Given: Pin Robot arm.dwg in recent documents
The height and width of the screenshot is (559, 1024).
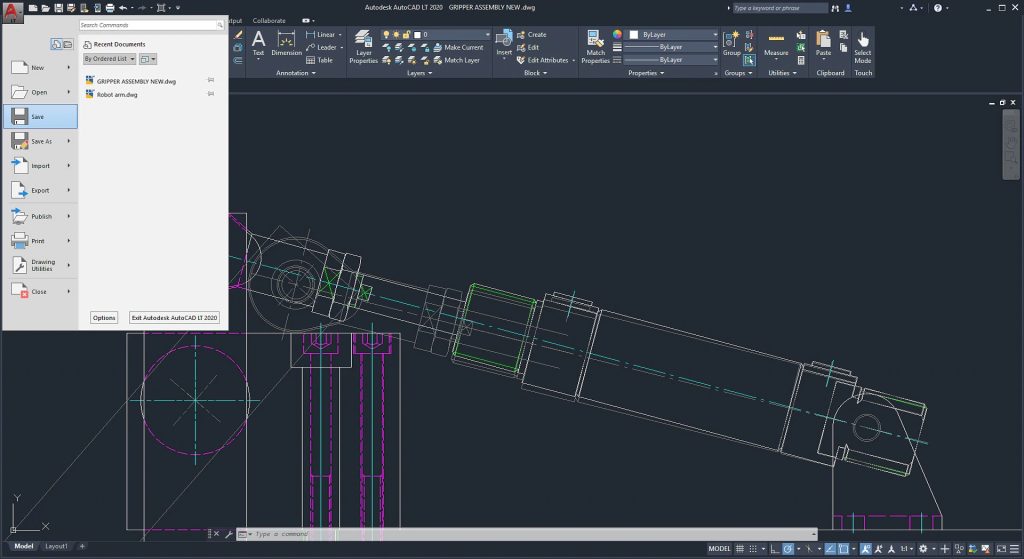Looking at the screenshot, I should pos(211,94).
